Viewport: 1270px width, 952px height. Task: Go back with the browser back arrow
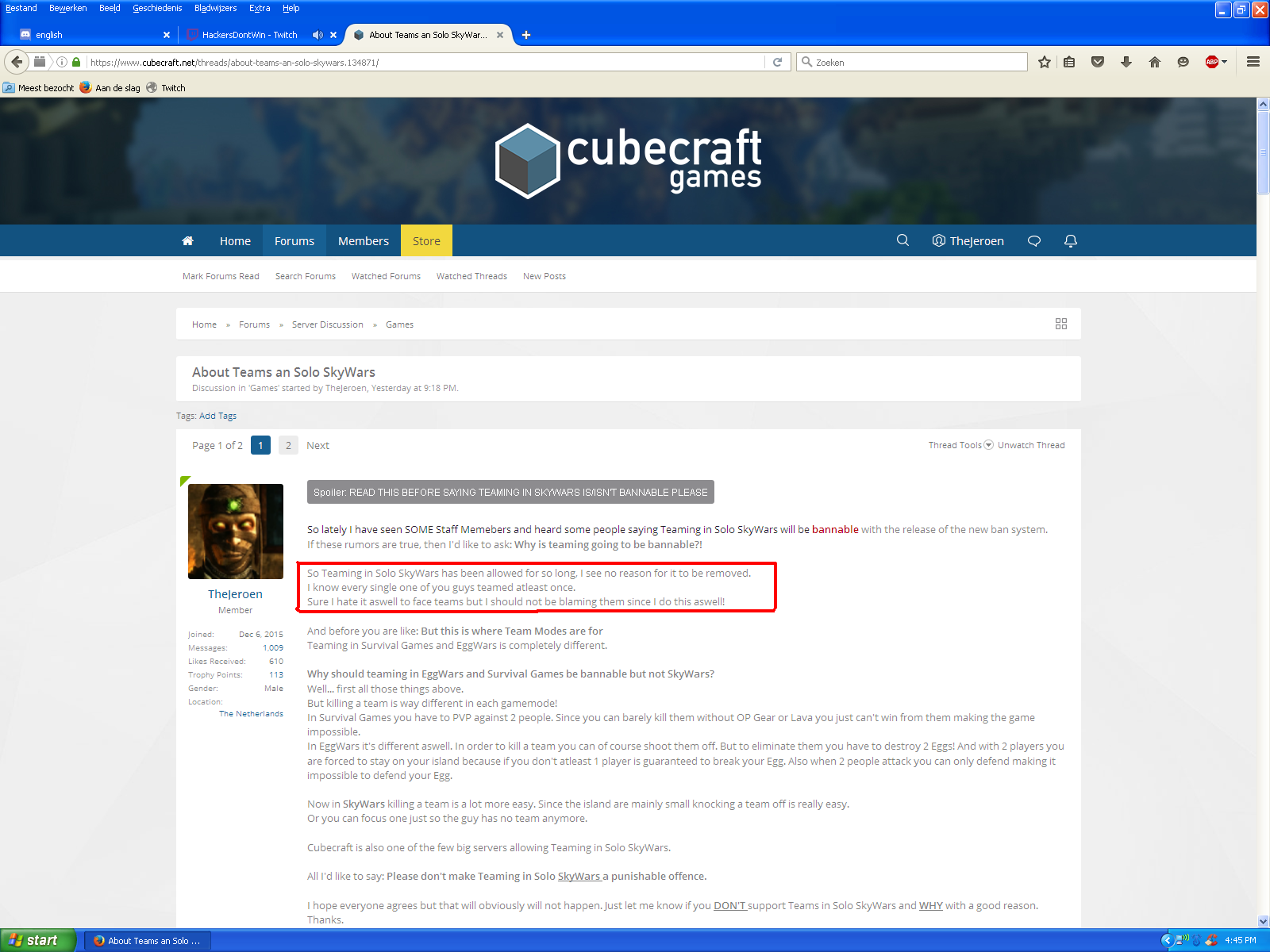17,62
